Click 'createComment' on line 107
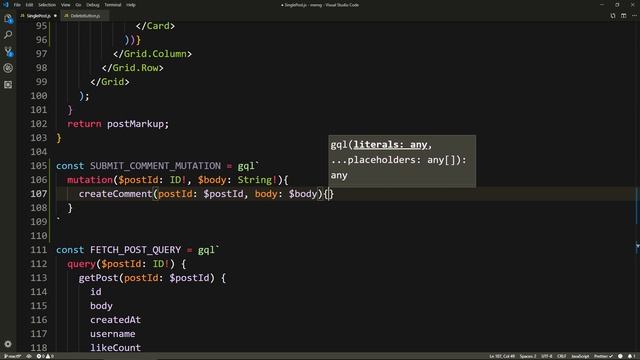 (116, 194)
